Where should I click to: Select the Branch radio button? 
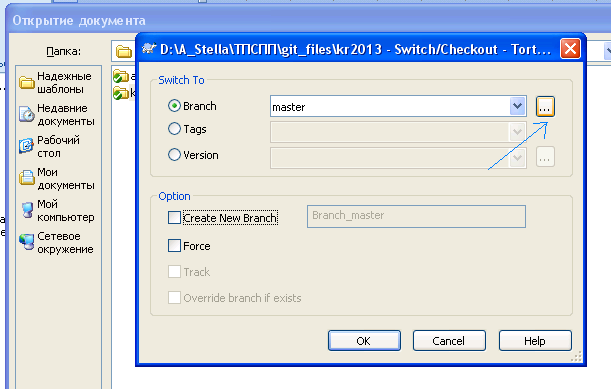pos(174,106)
